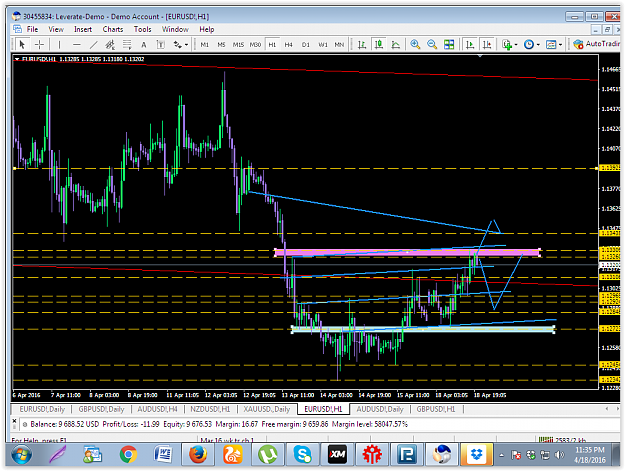Tile chart windows with the grid icon
Screen dimensions: 625x471
point(449,44)
